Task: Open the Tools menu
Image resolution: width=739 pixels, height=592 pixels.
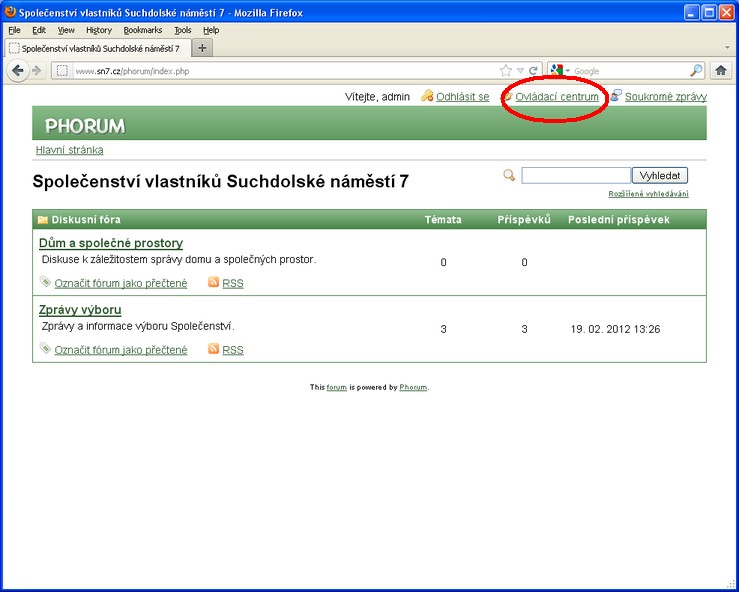Action: click(x=182, y=30)
